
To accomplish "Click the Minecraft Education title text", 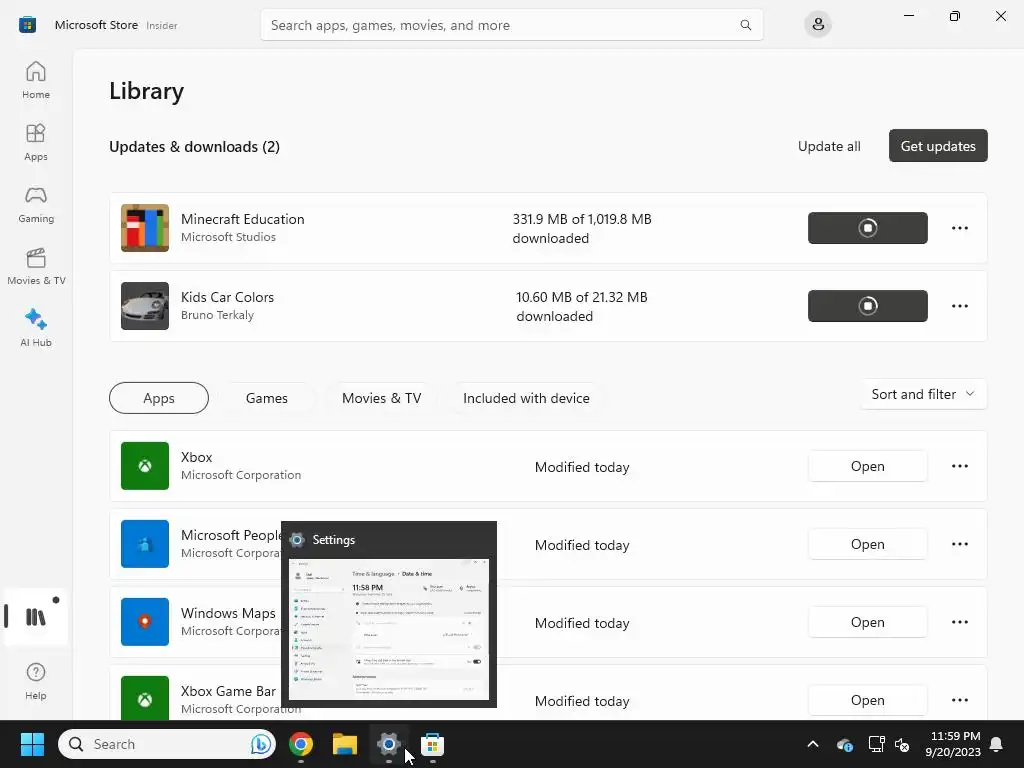I will coord(242,219).
